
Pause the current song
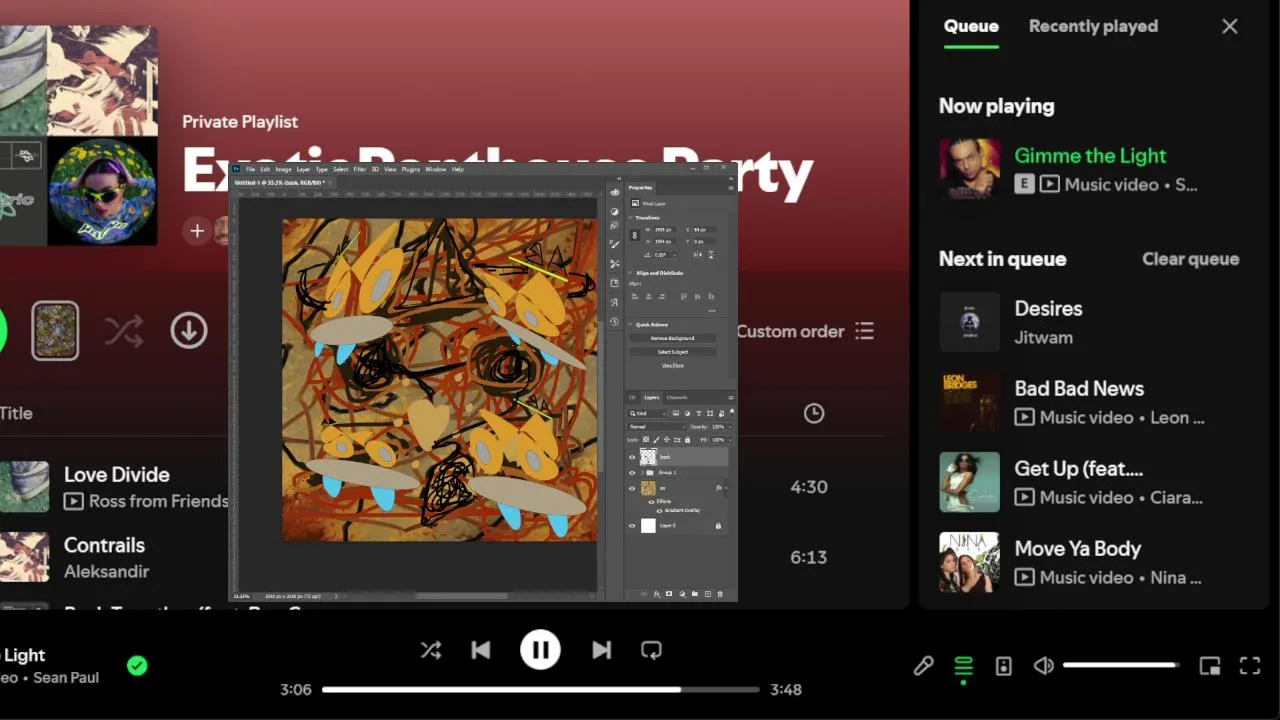(x=540, y=650)
